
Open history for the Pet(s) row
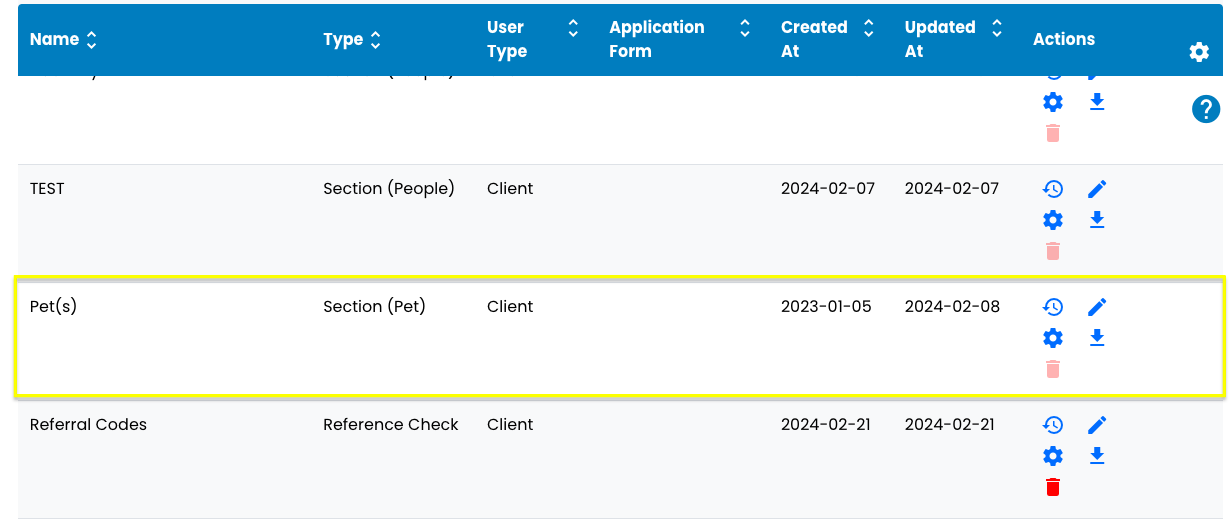(1052, 307)
